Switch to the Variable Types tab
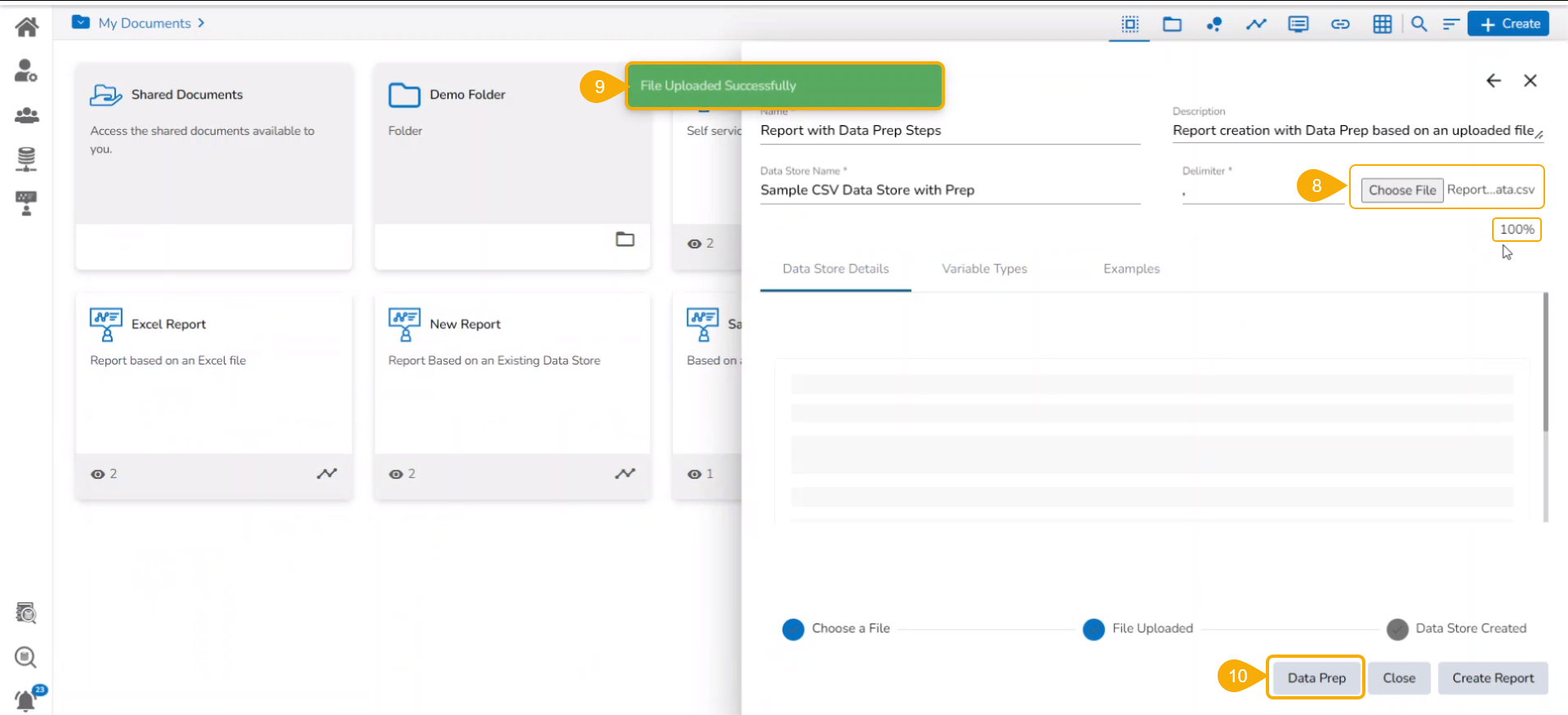The image size is (1568, 715). [x=984, y=269]
